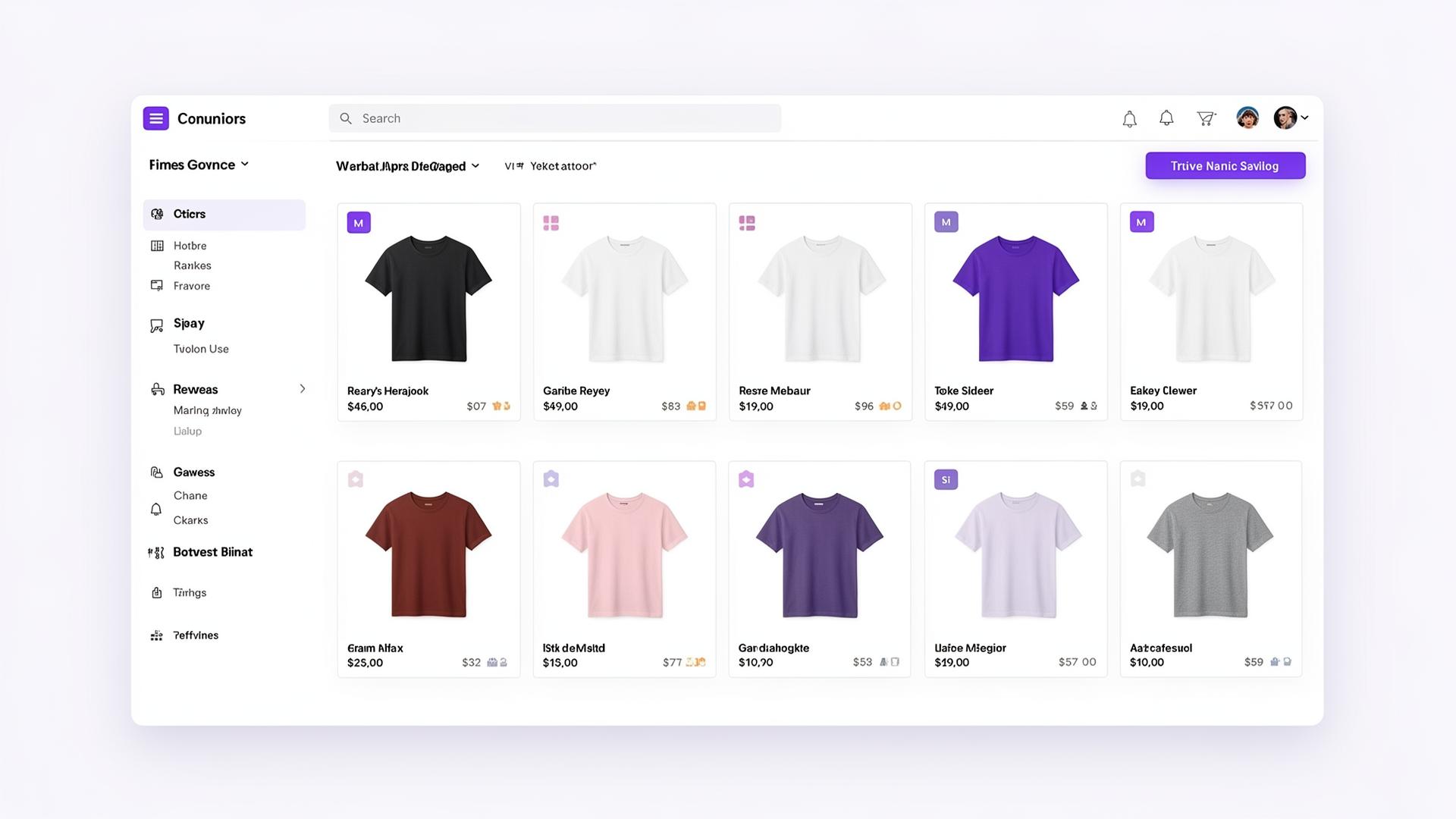Click the SI badge on Uafoe Msegior card
1456x819 pixels.
946,479
